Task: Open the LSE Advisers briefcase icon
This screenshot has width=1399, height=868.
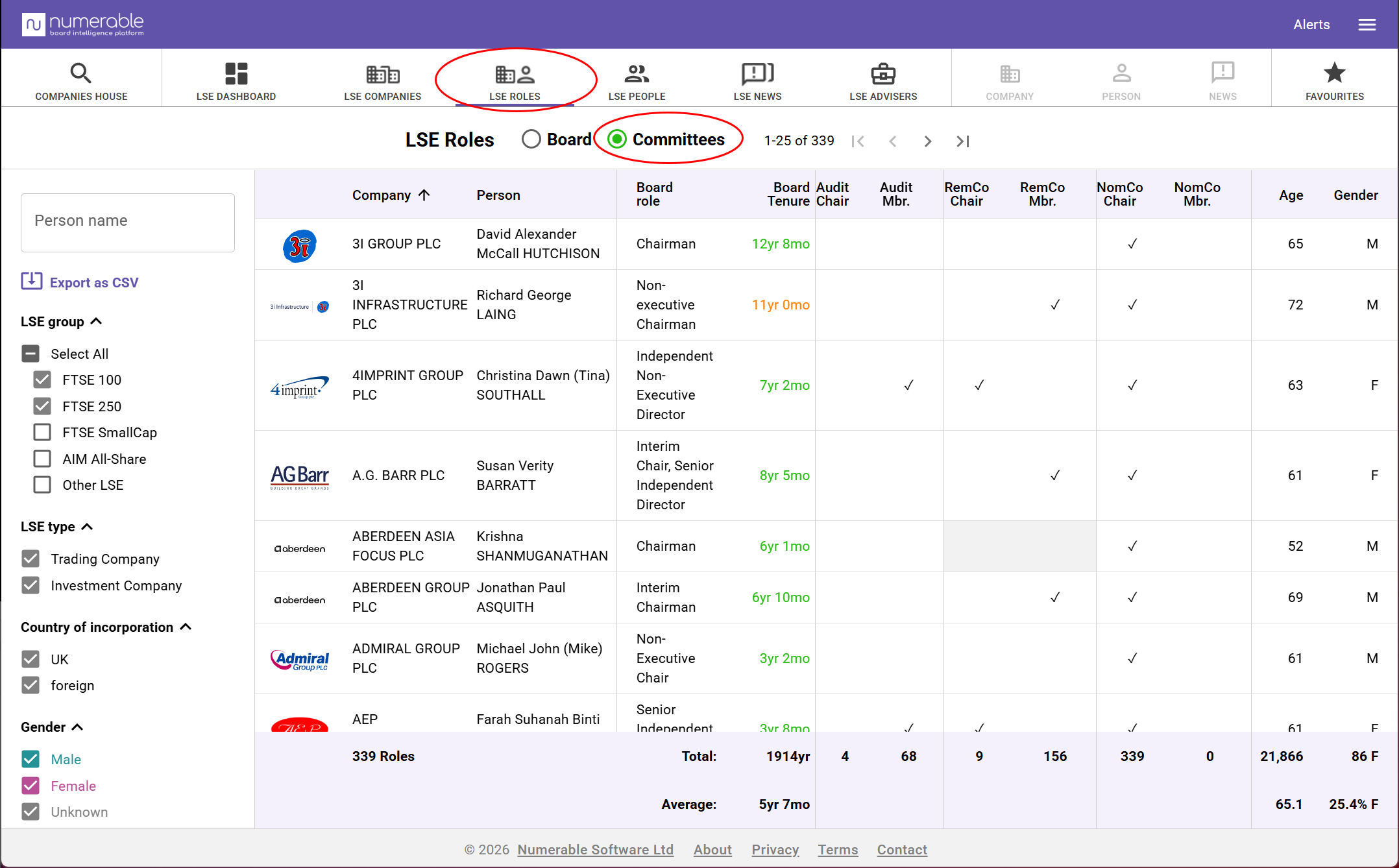Action: point(883,73)
